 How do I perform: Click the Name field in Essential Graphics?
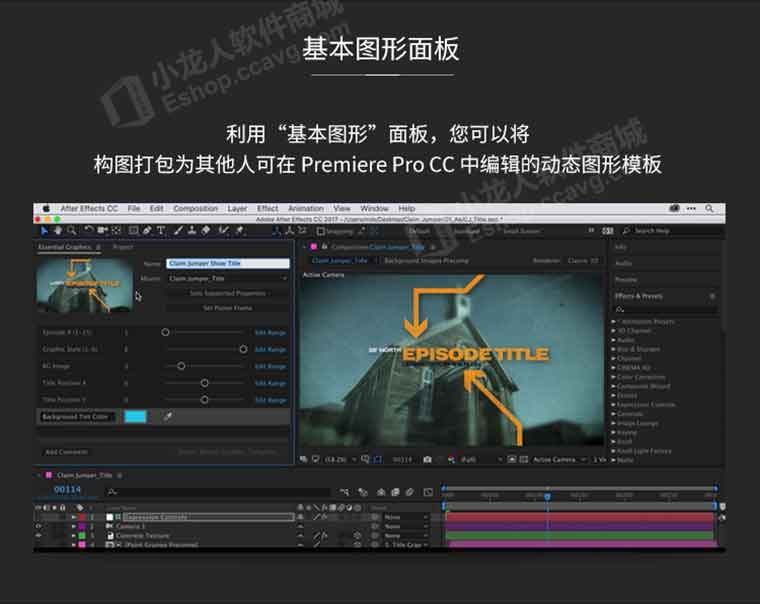(x=227, y=263)
